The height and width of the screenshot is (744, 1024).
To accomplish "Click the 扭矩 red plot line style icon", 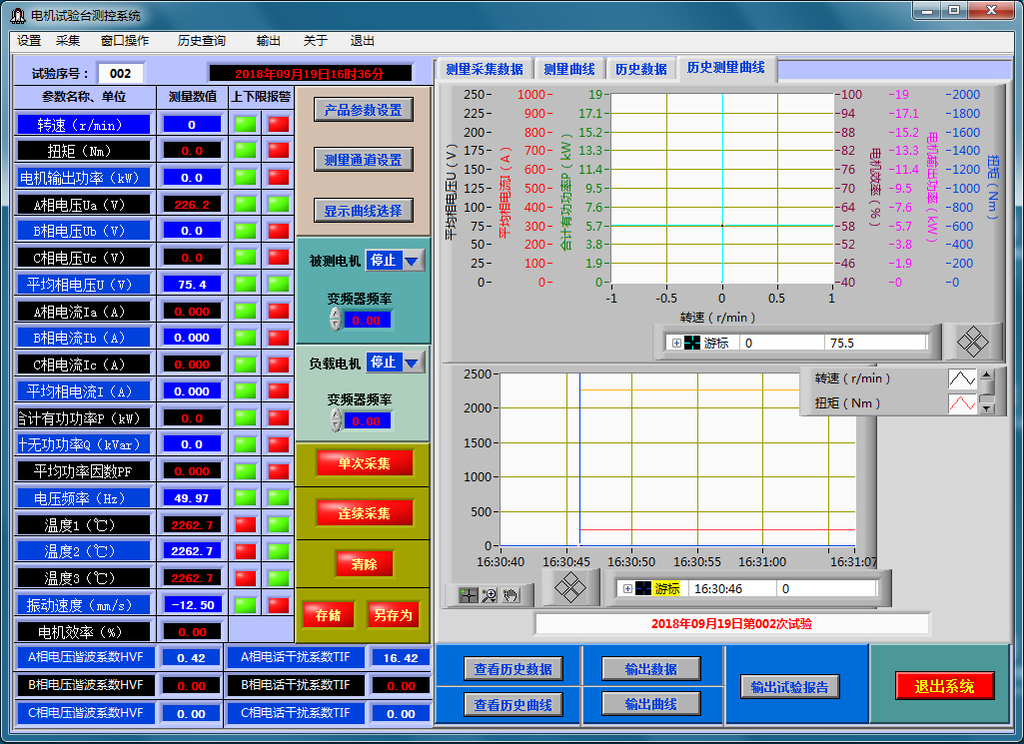I will pos(961,404).
